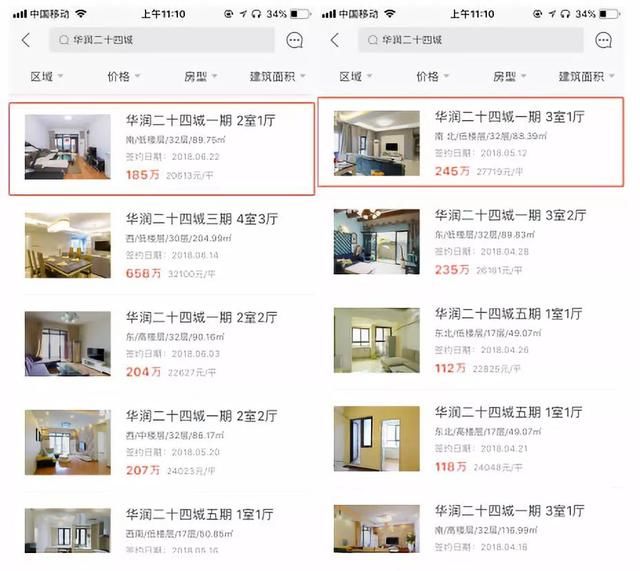
Task: Tap the search magnifier icon in right search bar
Action: click(x=373, y=40)
